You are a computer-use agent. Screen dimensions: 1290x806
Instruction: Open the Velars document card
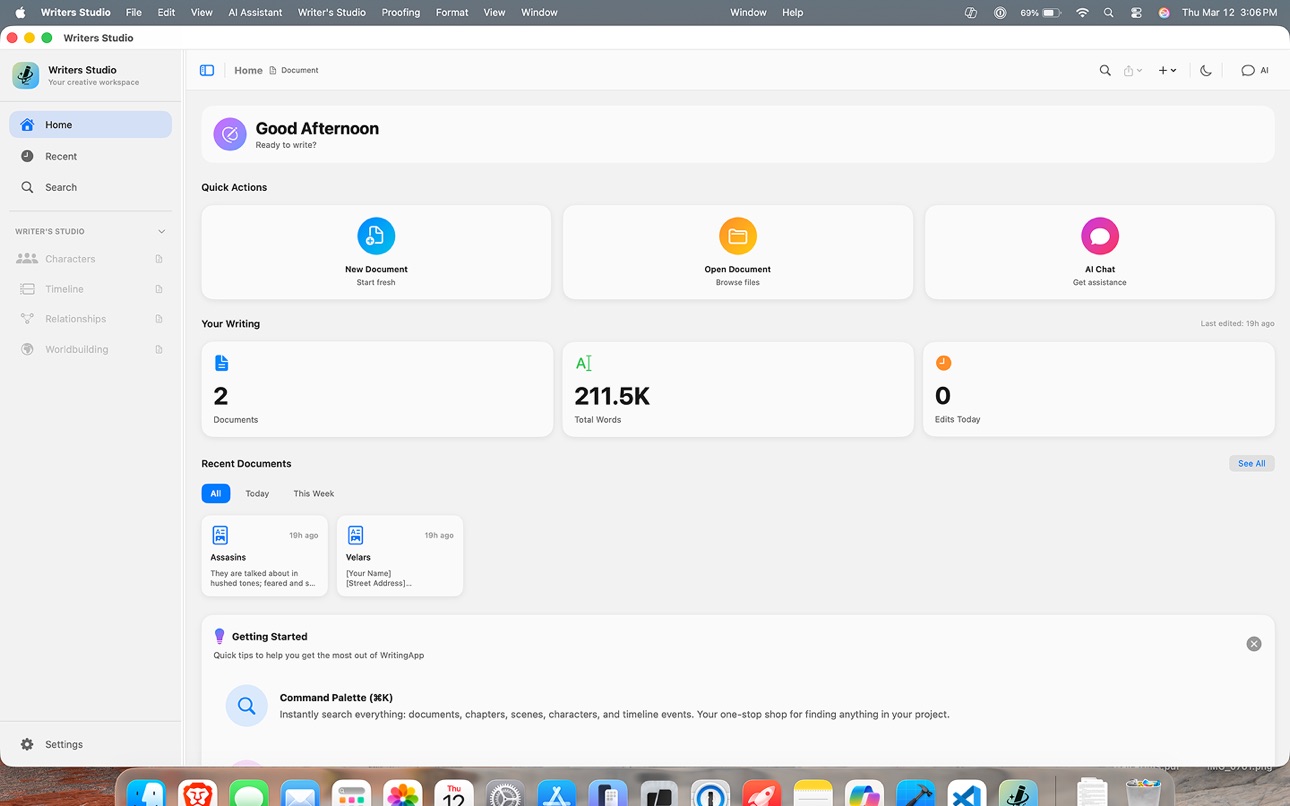[x=400, y=556]
